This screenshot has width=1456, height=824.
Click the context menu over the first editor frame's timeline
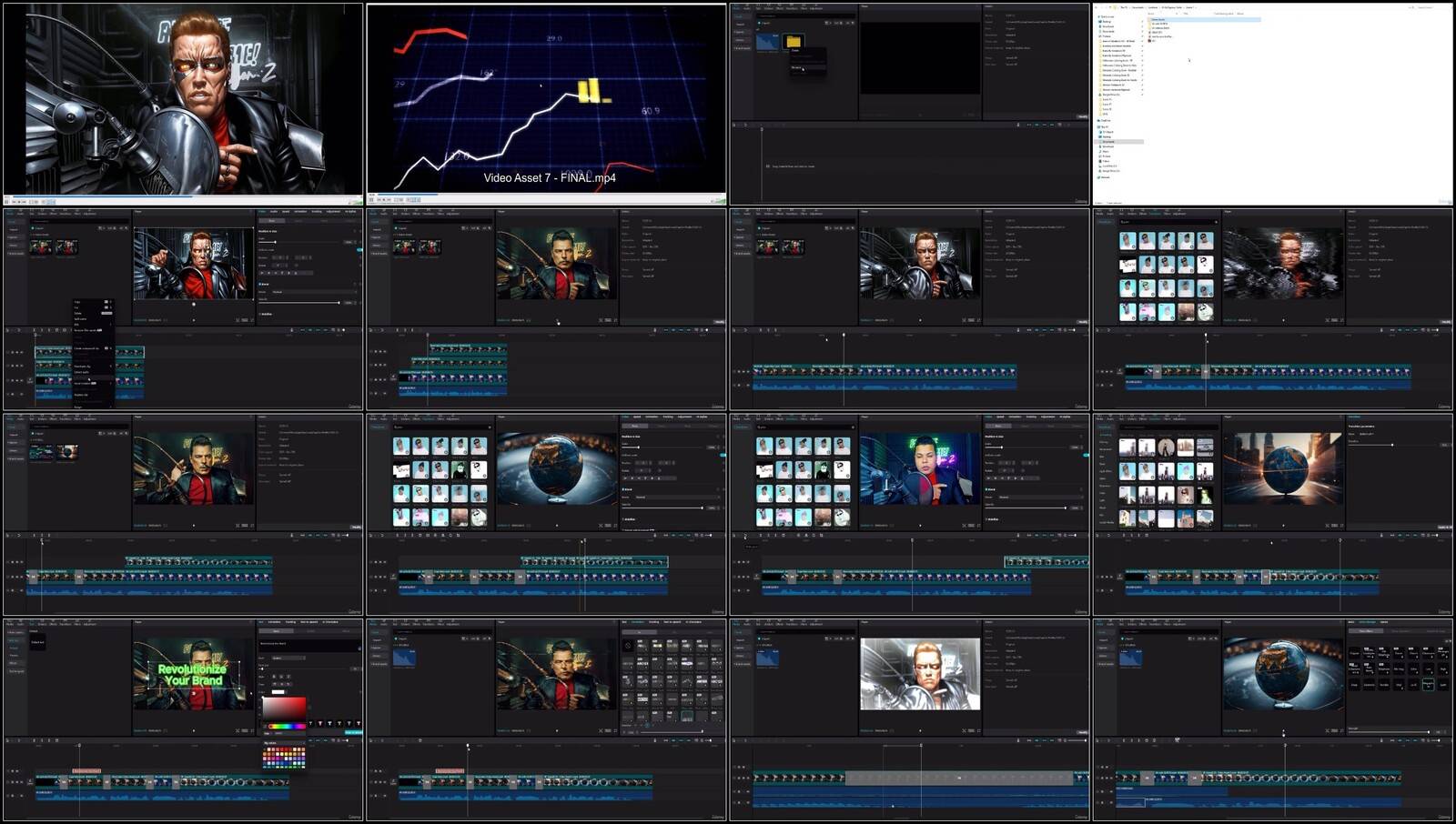click(92, 352)
